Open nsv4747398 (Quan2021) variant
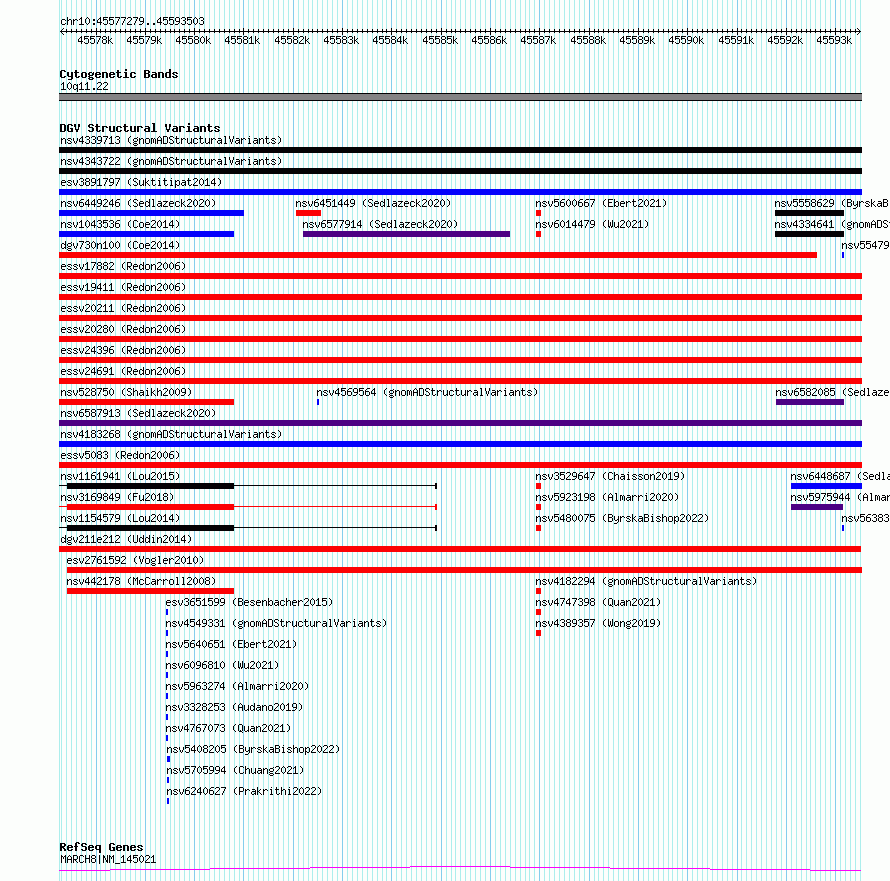The image size is (890, 881). [598, 602]
